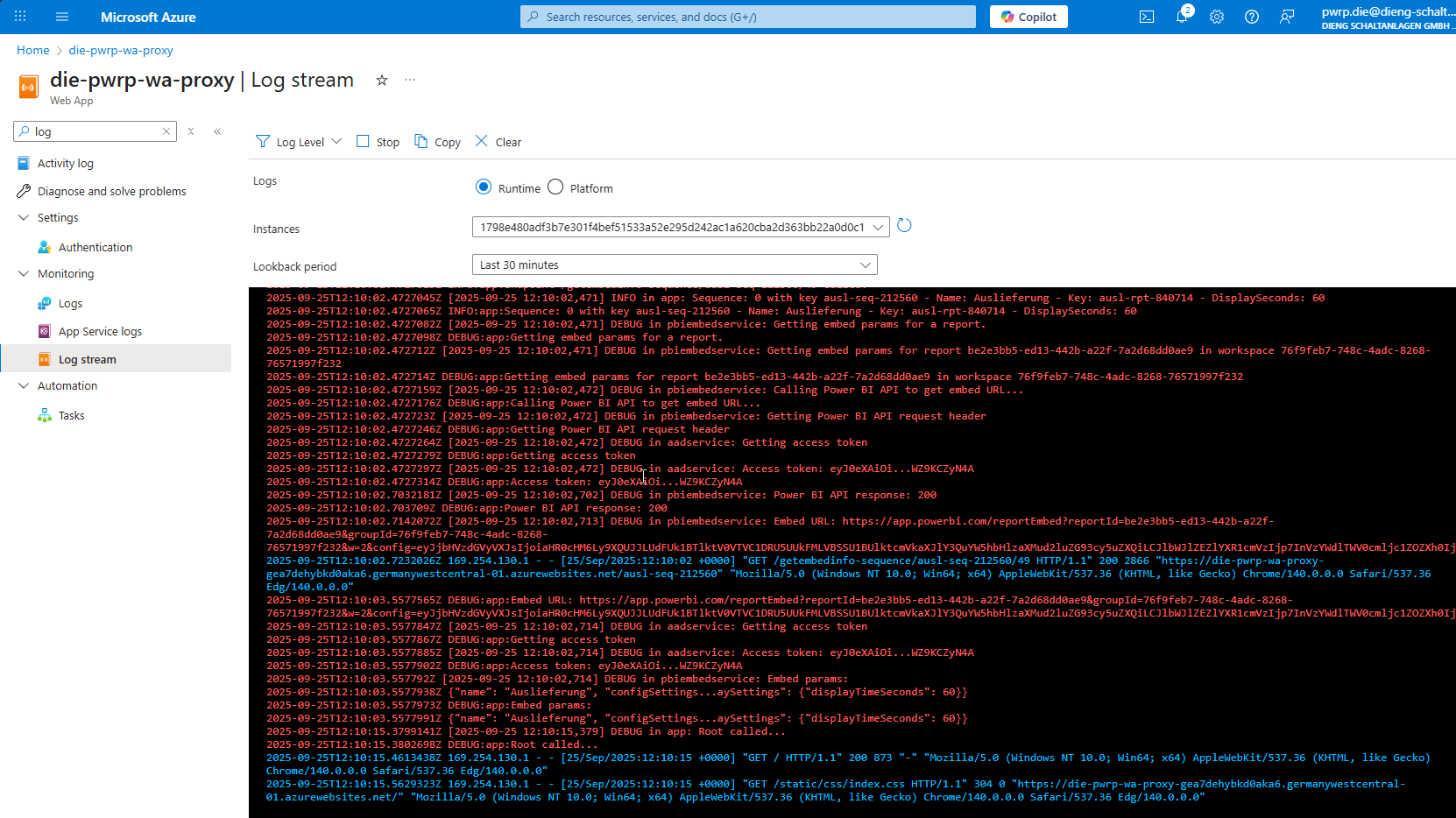Image resolution: width=1456 pixels, height=818 pixels.
Task: Clear the sidebar search text with X
Action: point(166,131)
